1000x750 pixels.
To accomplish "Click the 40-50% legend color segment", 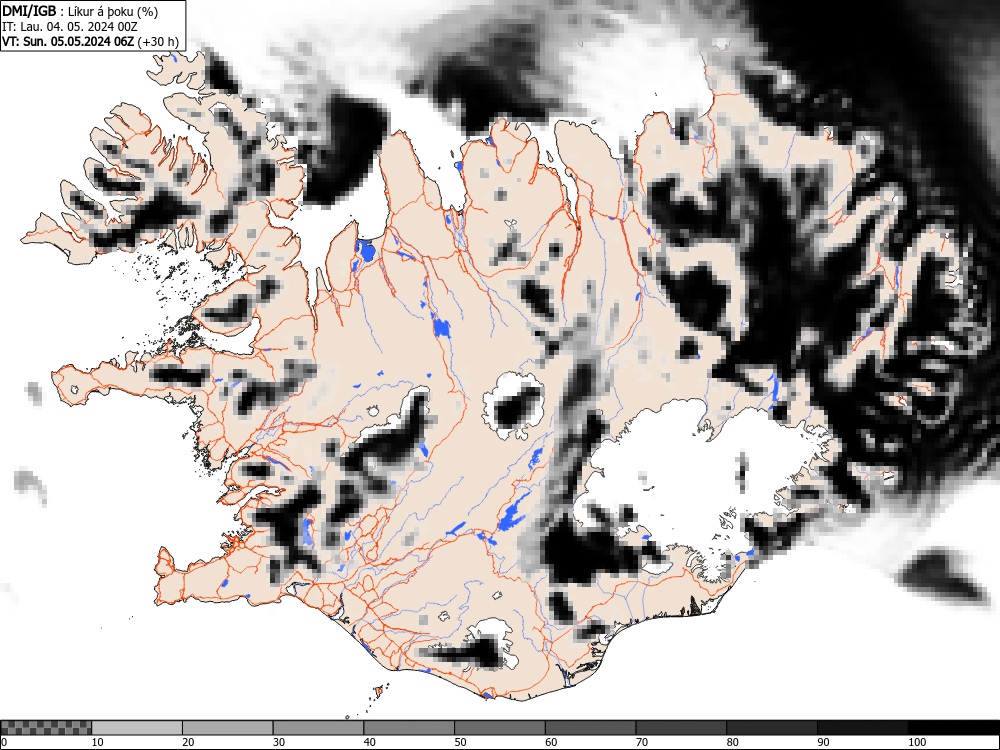I will point(409,728).
